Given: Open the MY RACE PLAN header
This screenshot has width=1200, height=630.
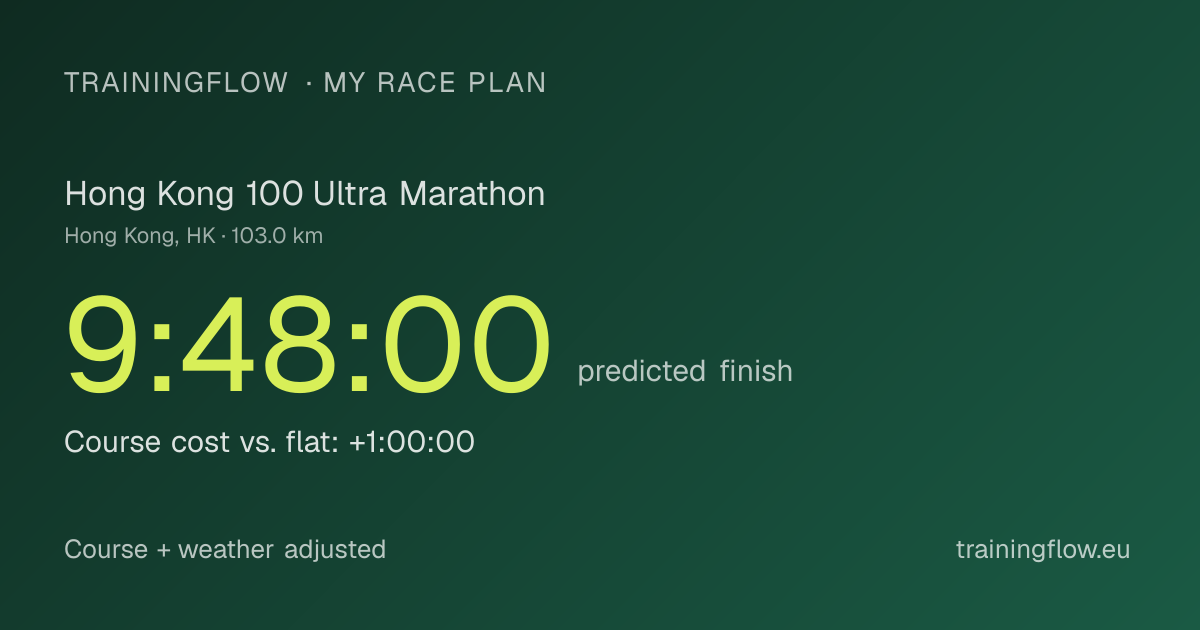Looking at the screenshot, I should point(435,83).
